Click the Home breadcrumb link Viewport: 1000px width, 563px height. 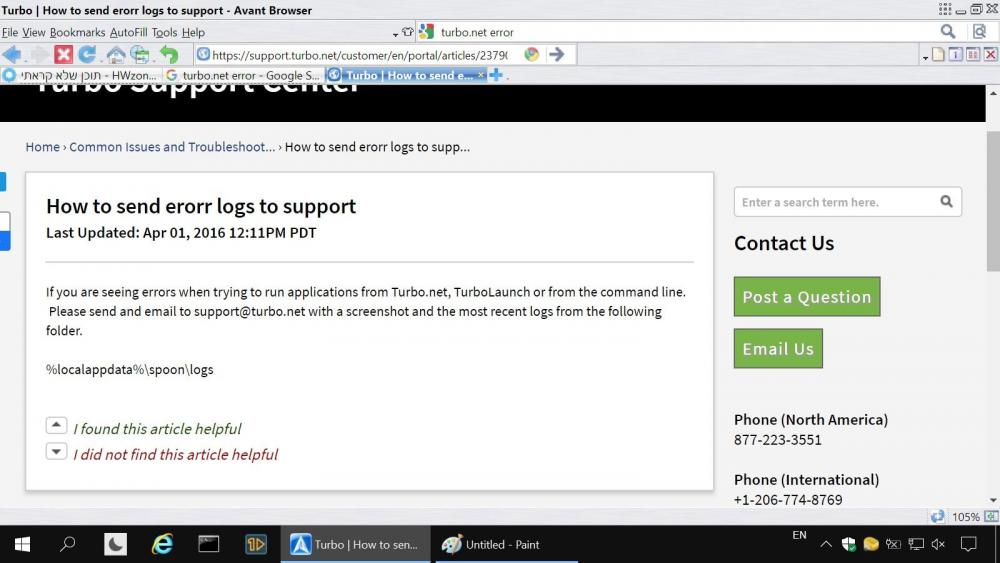[43, 147]
